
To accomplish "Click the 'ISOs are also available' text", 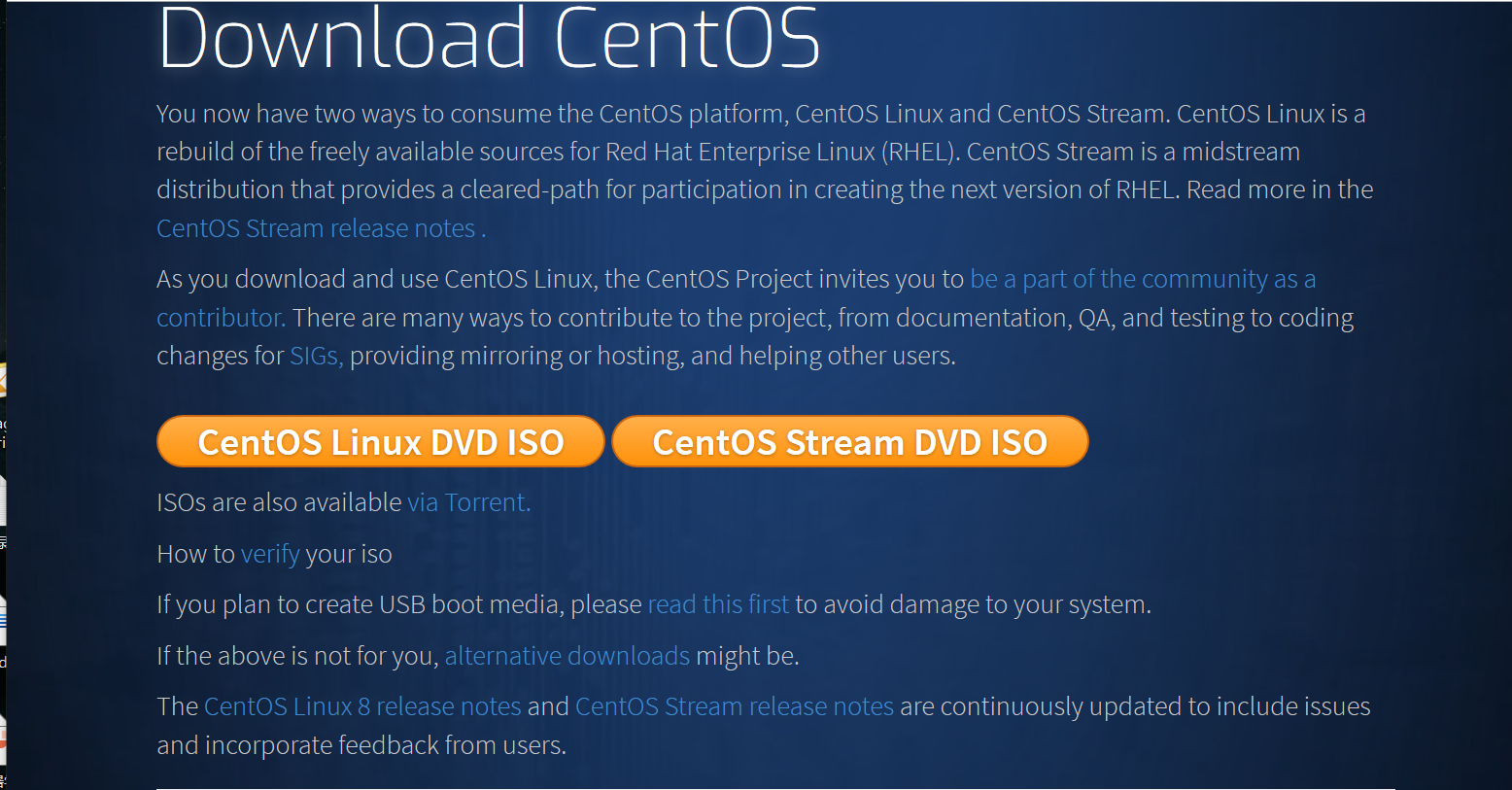I will point(279,502).
